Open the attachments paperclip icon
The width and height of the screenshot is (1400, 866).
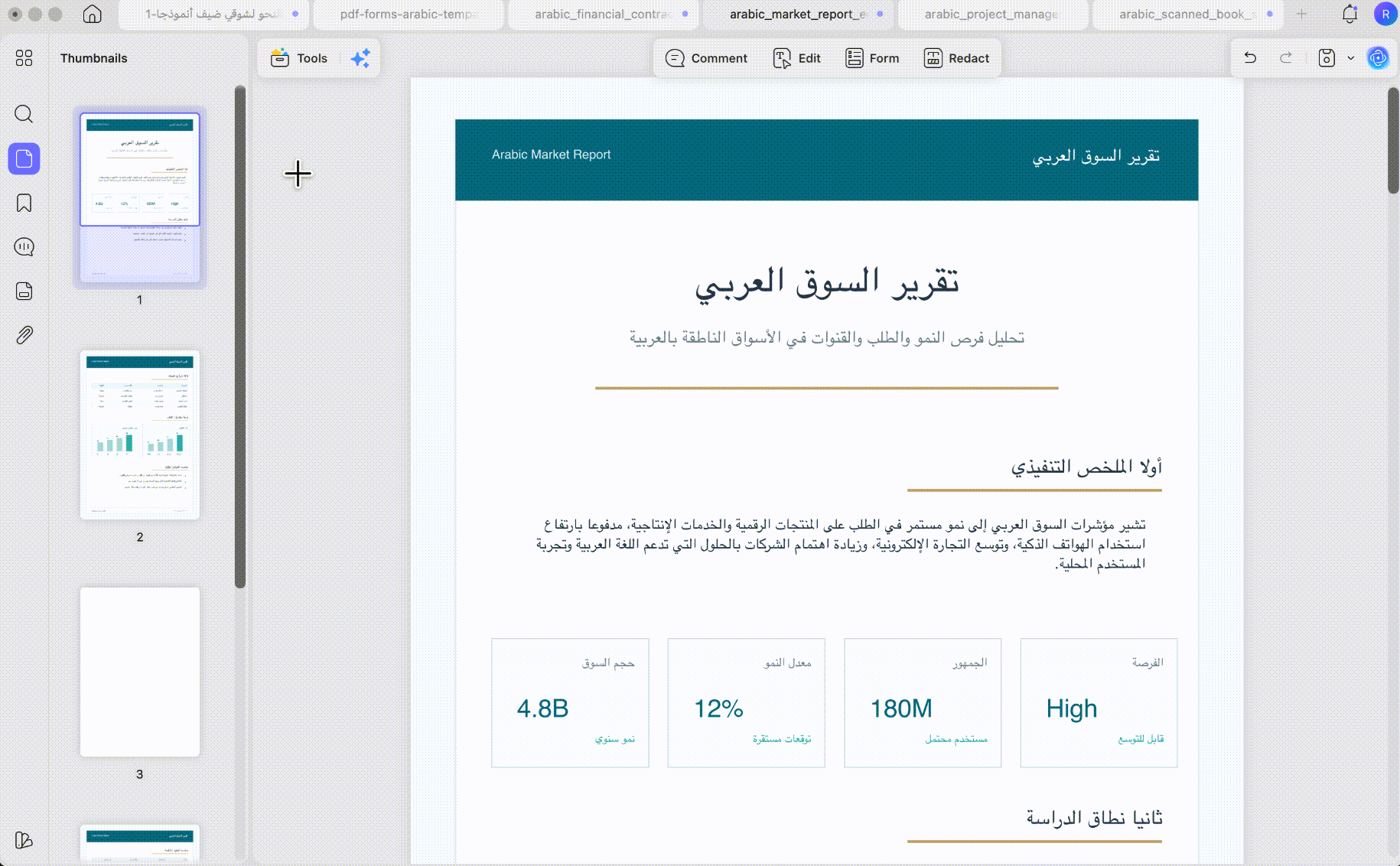pos(24,335)
